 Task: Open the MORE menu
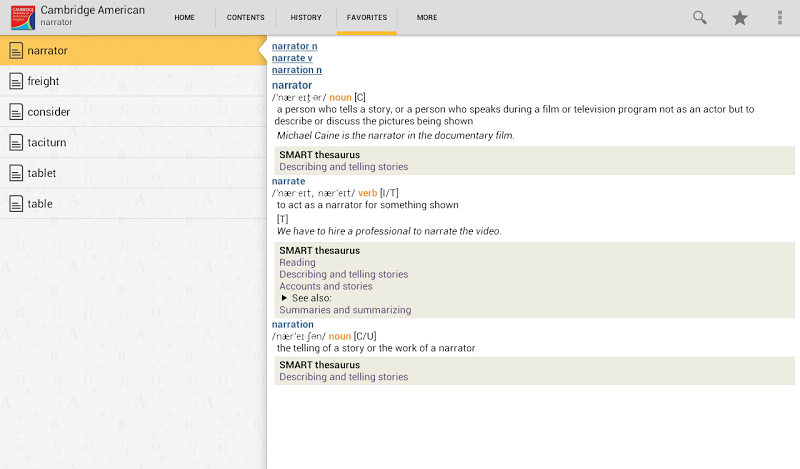[x=427, y=17]
